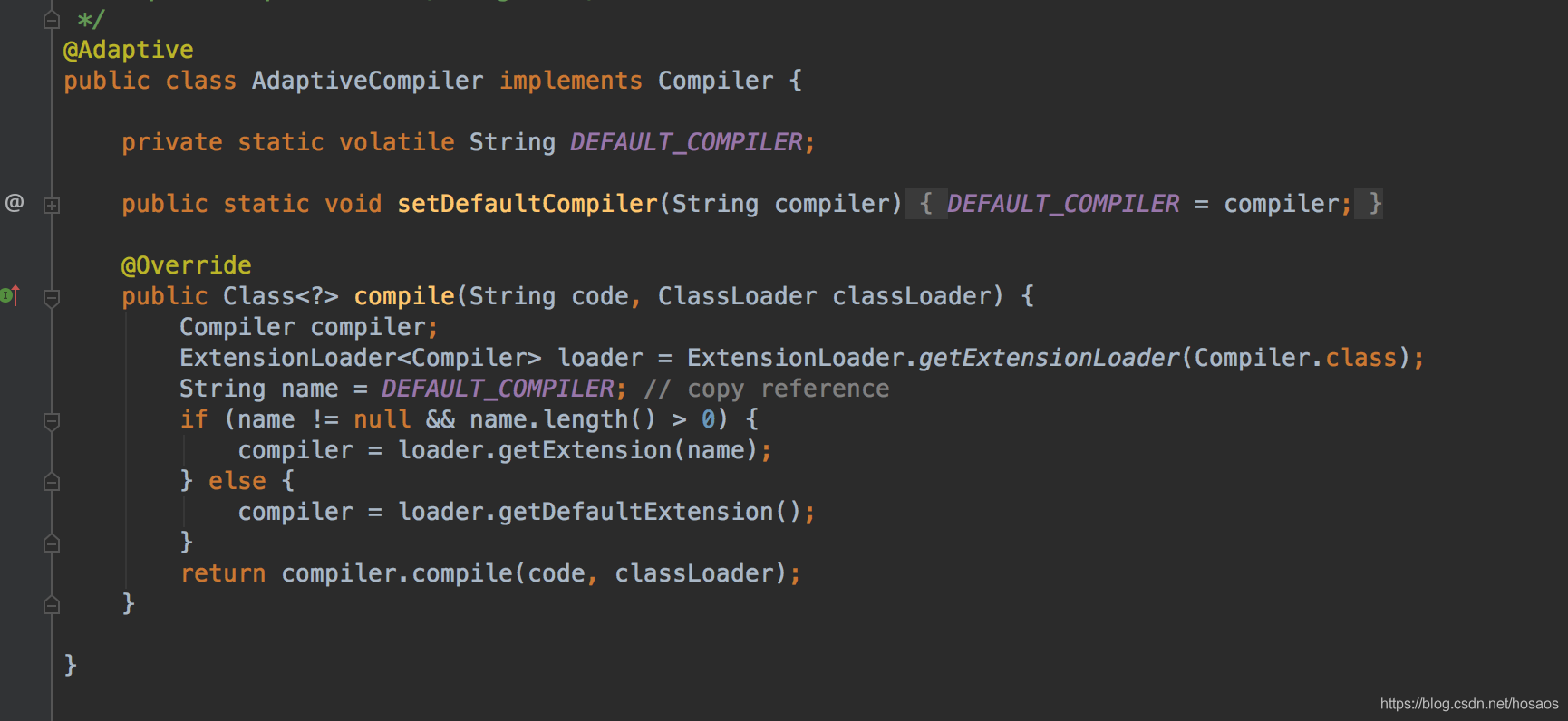Click the DEFAULT_COMPILER field declaration
The width and height of the screenshot is (1568, 721).
click(x=686, y=142)
